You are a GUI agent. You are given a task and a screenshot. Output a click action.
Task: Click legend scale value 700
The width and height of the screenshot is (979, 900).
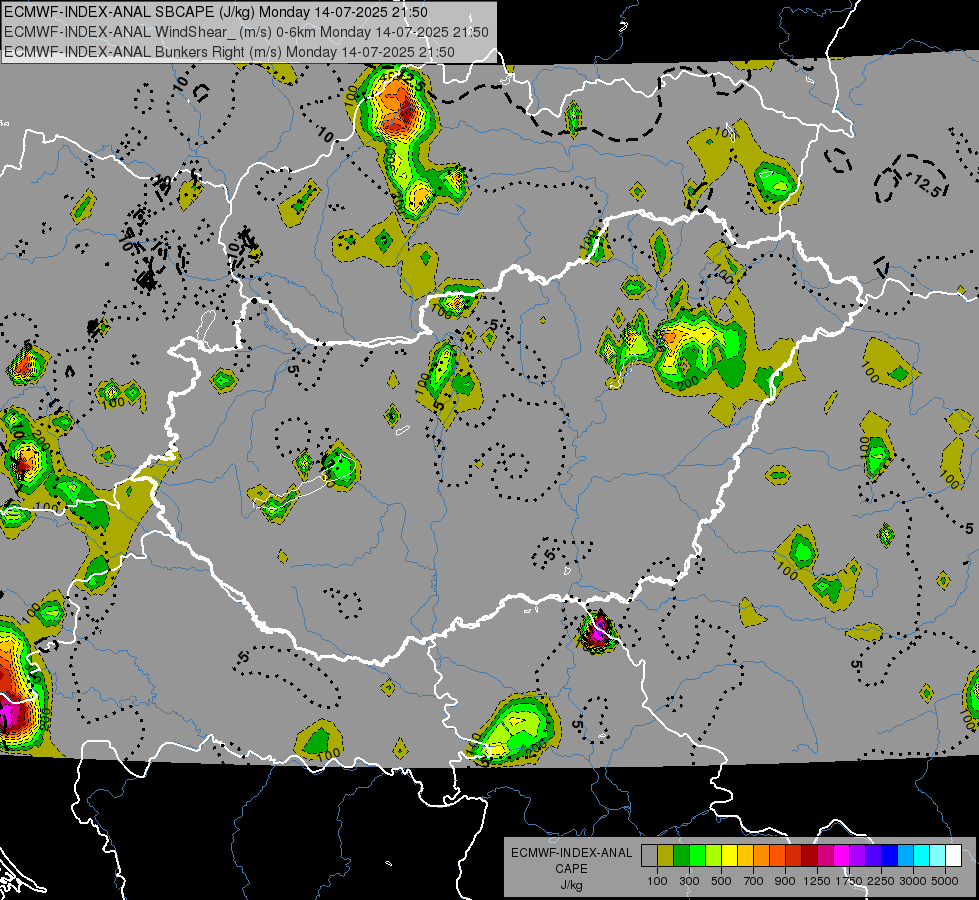(x=754, y=881)
